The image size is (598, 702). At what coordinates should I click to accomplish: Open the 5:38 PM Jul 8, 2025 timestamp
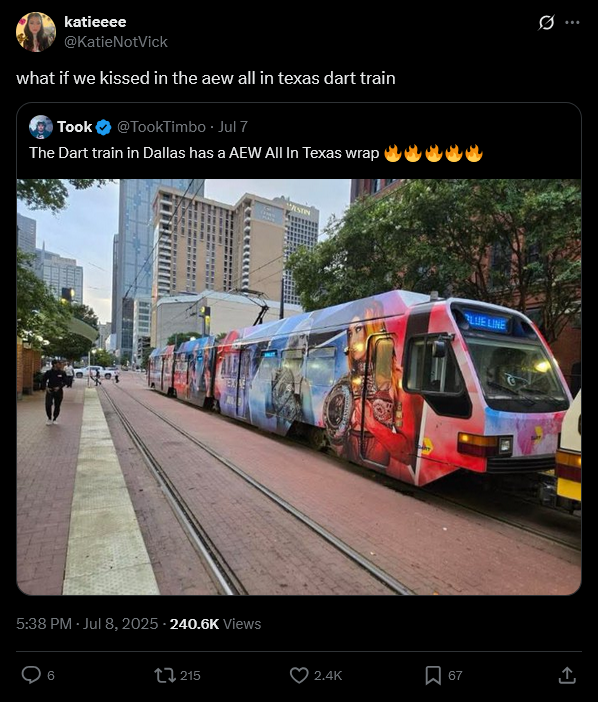pyautogui.click(x=87, y=624)
